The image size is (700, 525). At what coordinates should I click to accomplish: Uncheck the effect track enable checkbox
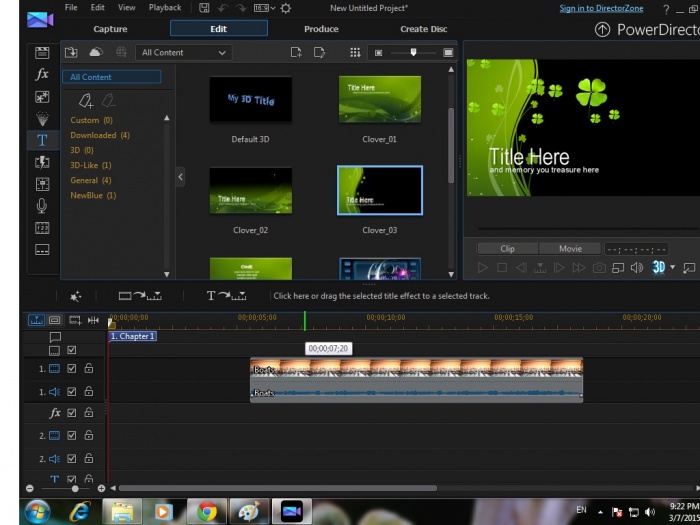tap(72, 412)
